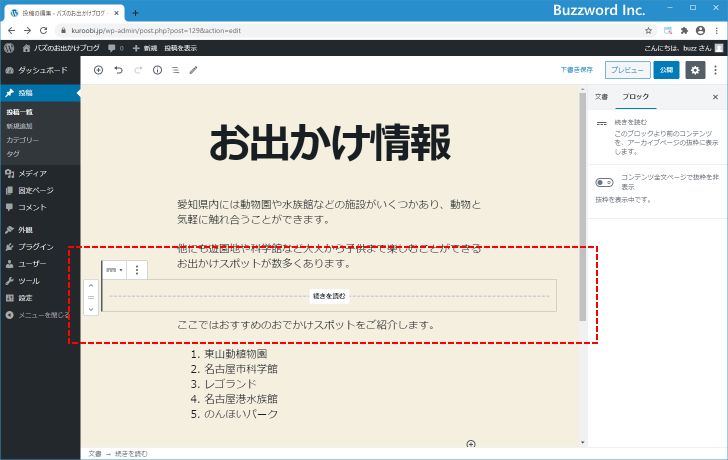Click the block drag handle
Viewport: 728px width, 460px height.
pos(91,298)
